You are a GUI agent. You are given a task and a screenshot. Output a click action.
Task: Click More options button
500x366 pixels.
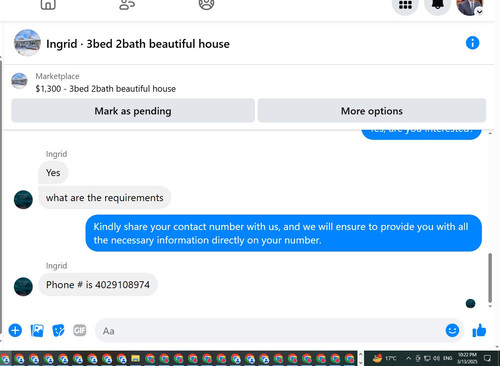point(372,111)
